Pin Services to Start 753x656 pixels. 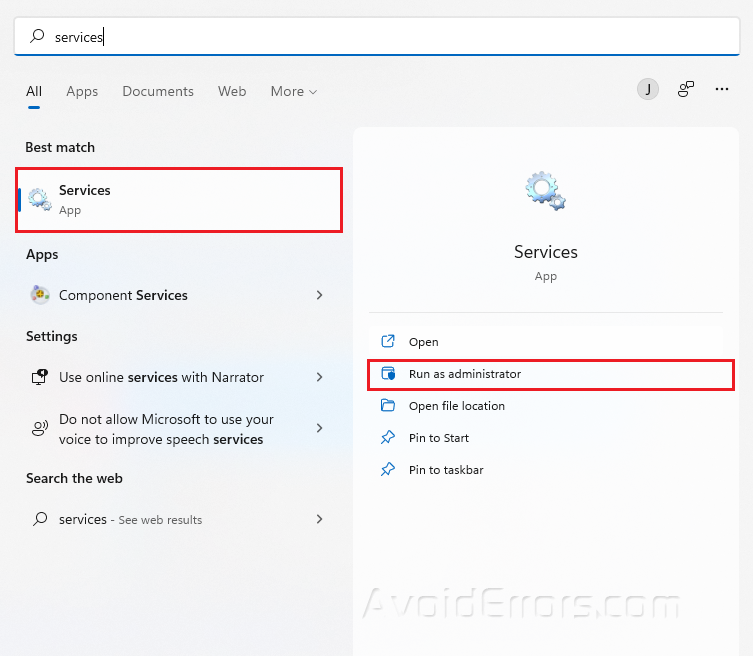pos(438,438)
